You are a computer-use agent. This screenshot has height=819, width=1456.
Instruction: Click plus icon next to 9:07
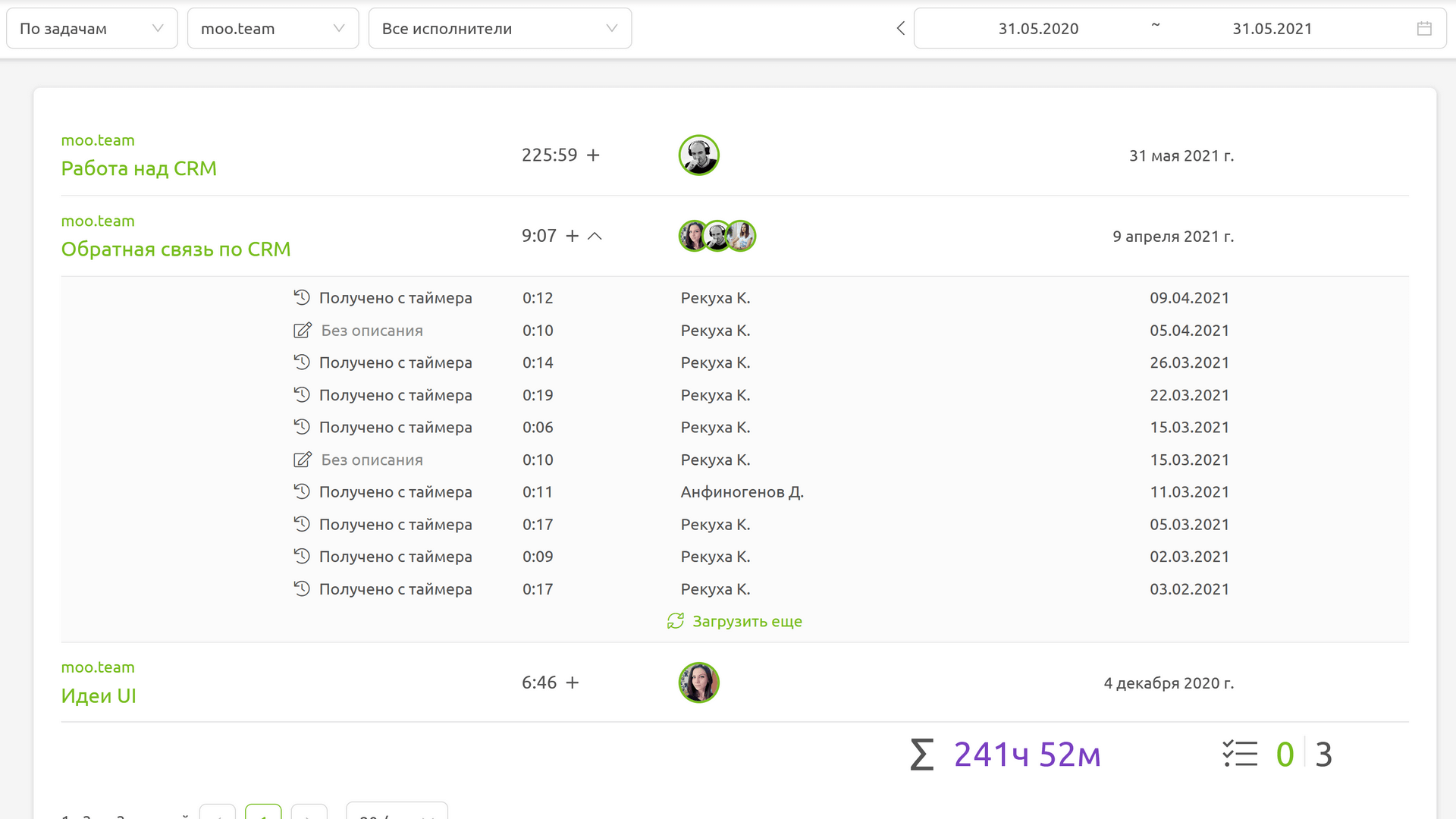click(x=573, y=236)
